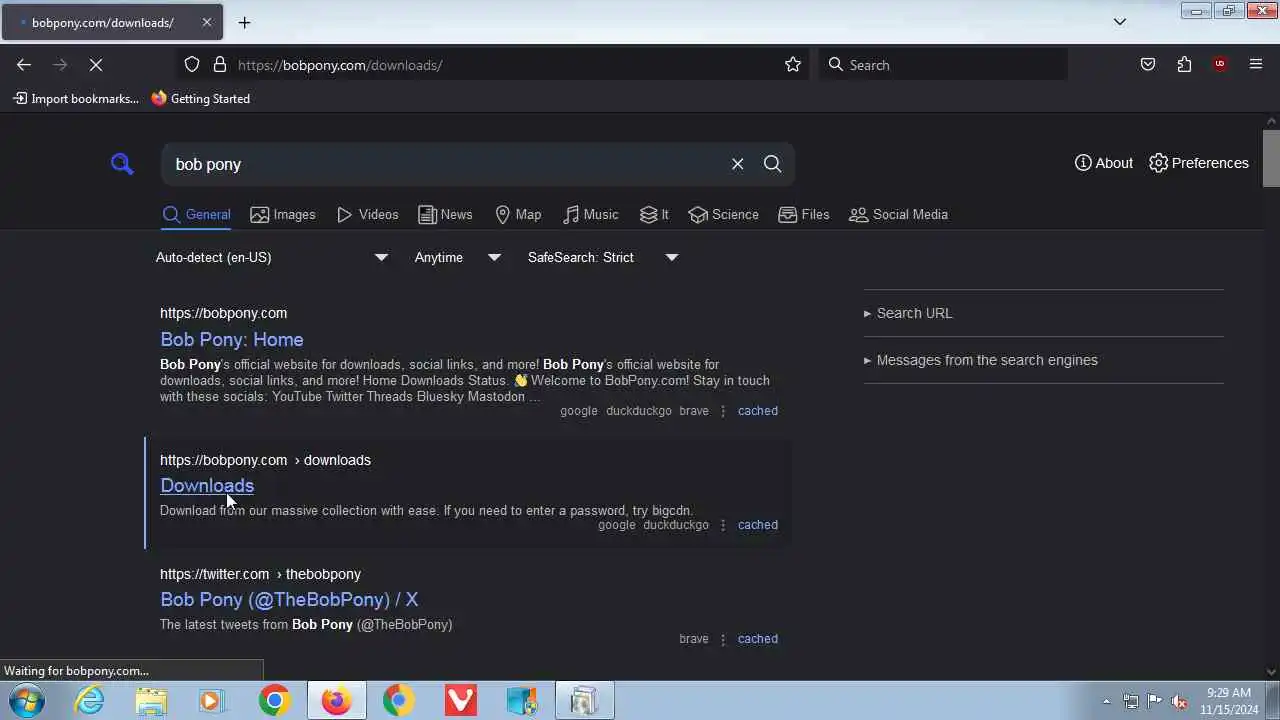This screenshot has width=1280, height=720.
Task: Submit search with the magnifier button
Action: [772, 164]
